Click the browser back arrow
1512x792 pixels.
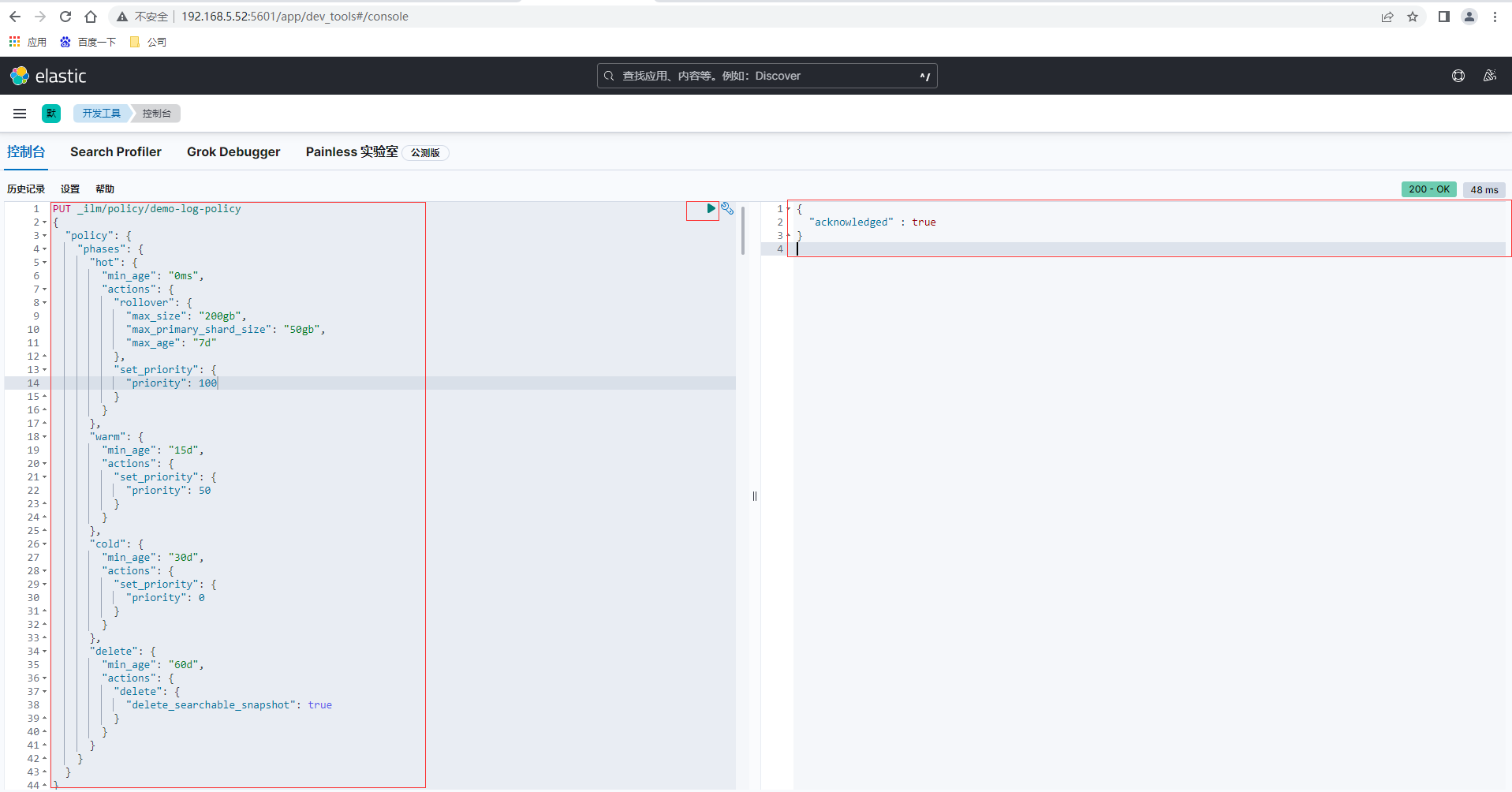[x=15, y=17]
